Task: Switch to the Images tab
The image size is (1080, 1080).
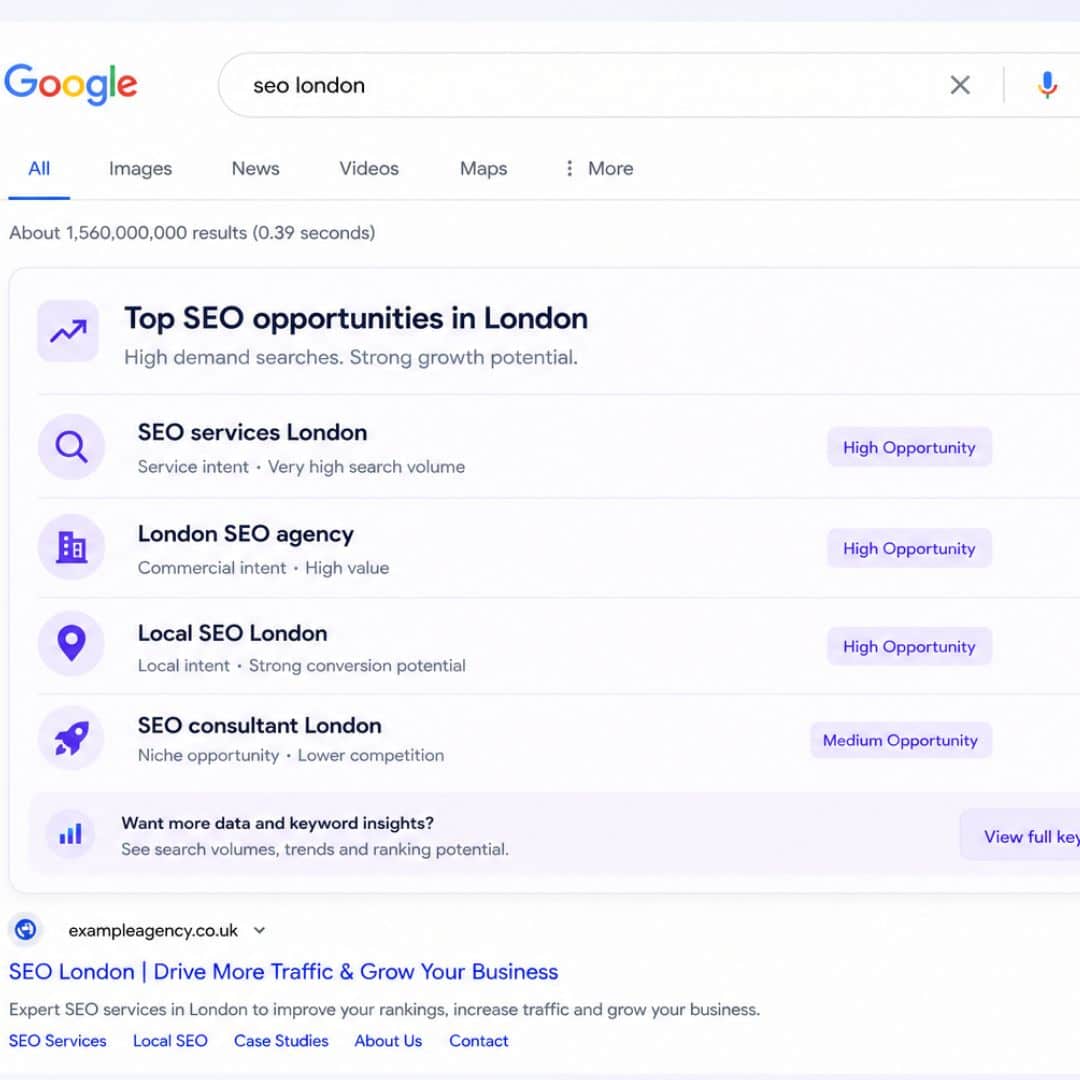Action: click(x=141, y=169)
